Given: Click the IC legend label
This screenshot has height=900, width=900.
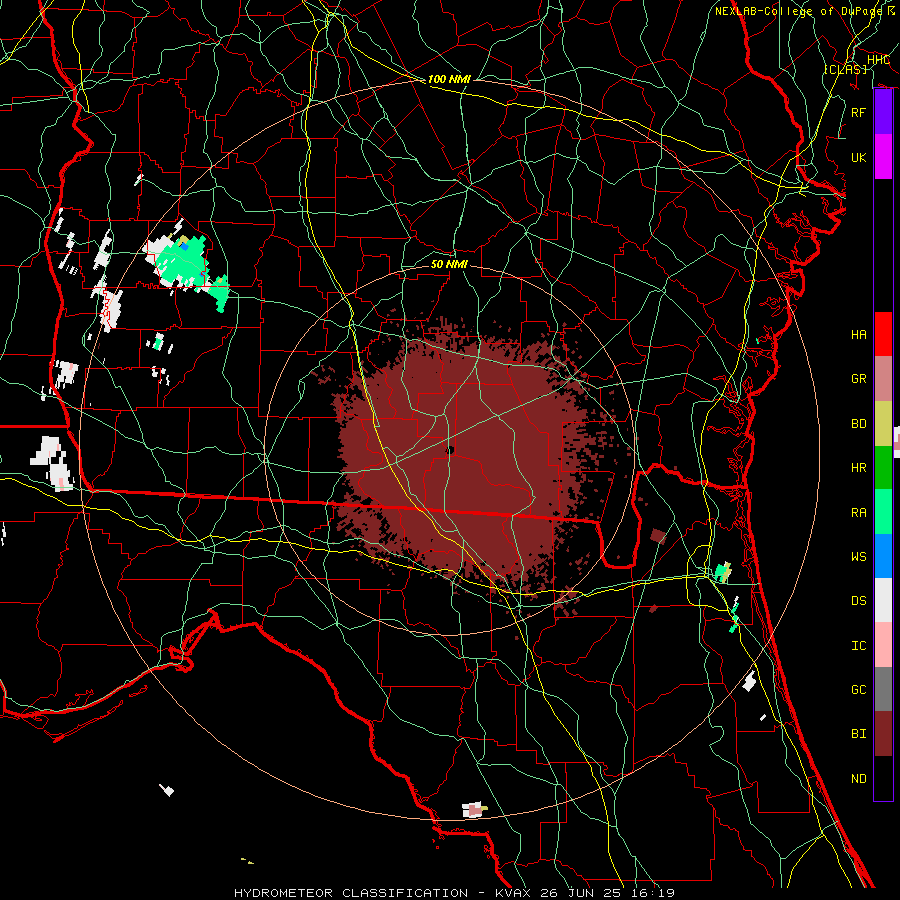Looking at the screenshot, I should tap(859, 646).
